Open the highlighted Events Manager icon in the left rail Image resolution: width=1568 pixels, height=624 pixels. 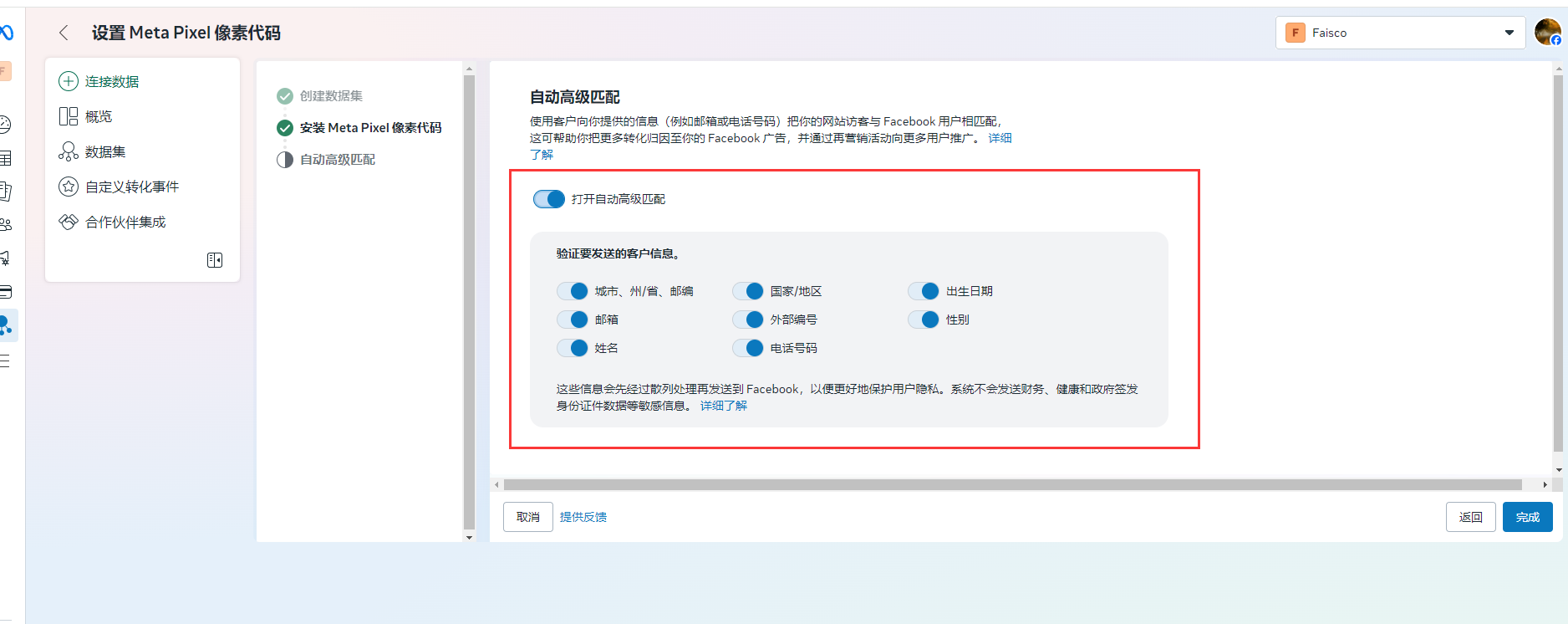(x=8, y=325)
